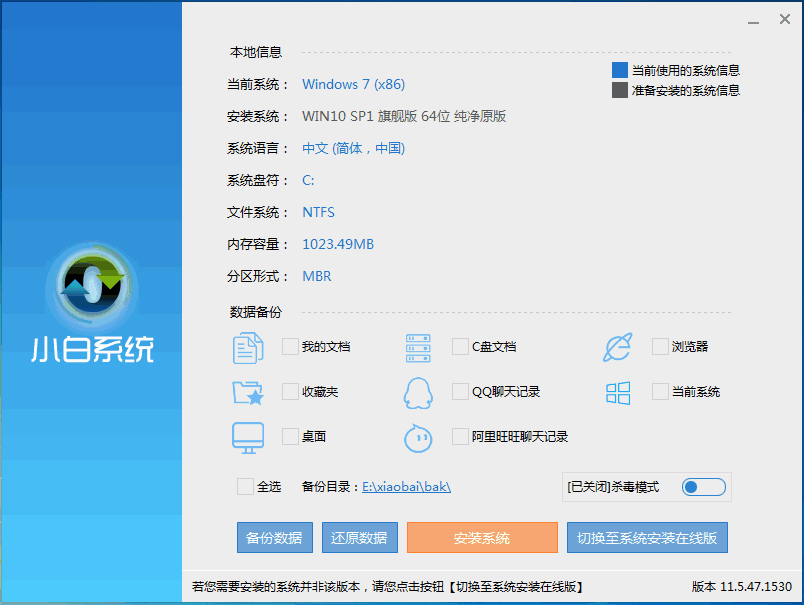
Task: Check the QQ聊天记录 backup checkbox
Action: coord(460,392)
